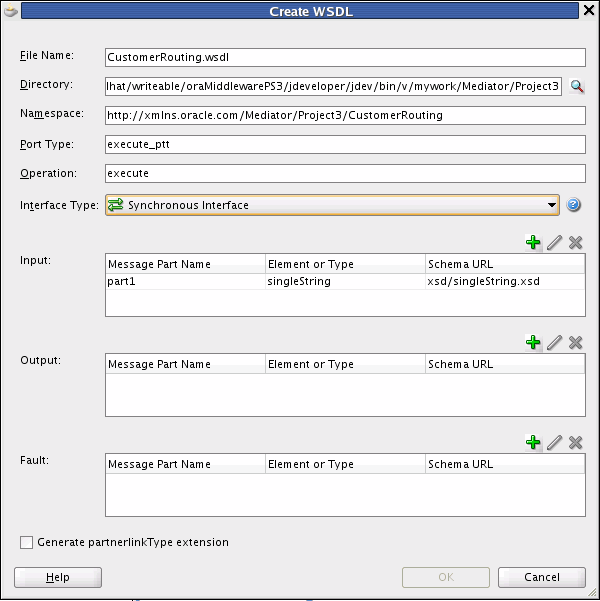Click the browse directory magnifier icon
The width and height of the screenshot is (600, 601).
(577, 86)
